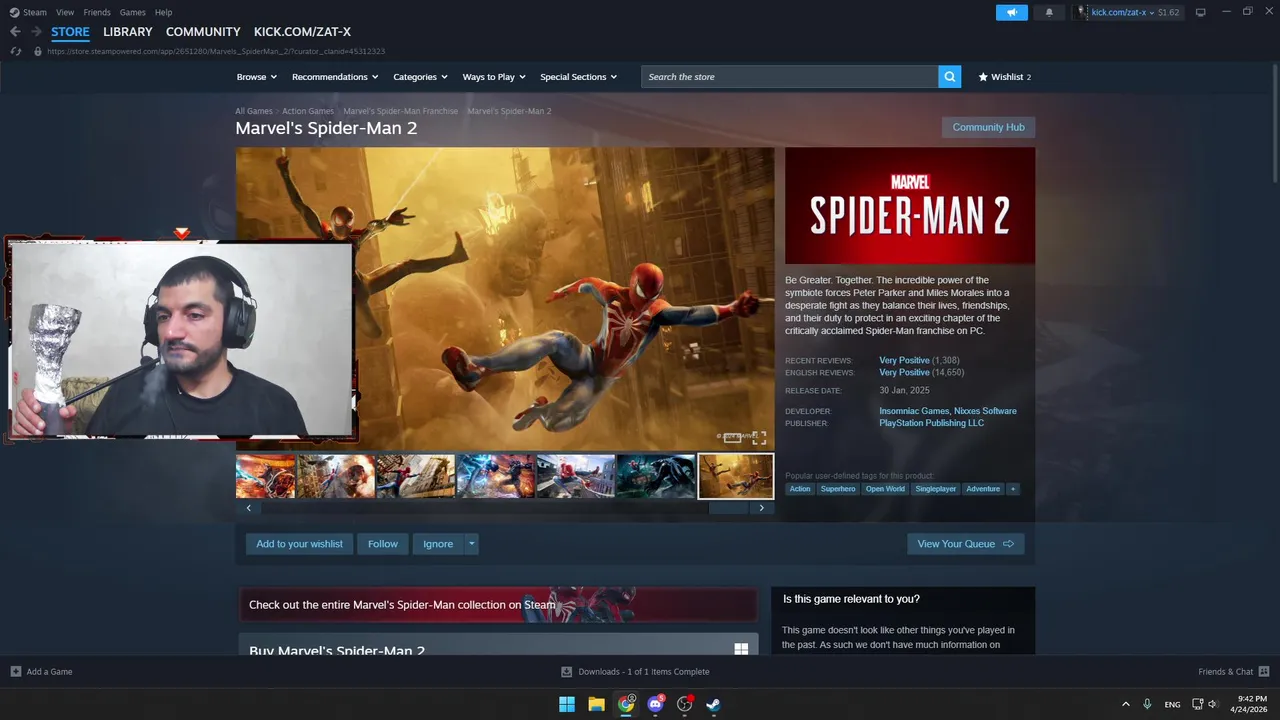Click the Add a Game plus icon

point(15,672)
